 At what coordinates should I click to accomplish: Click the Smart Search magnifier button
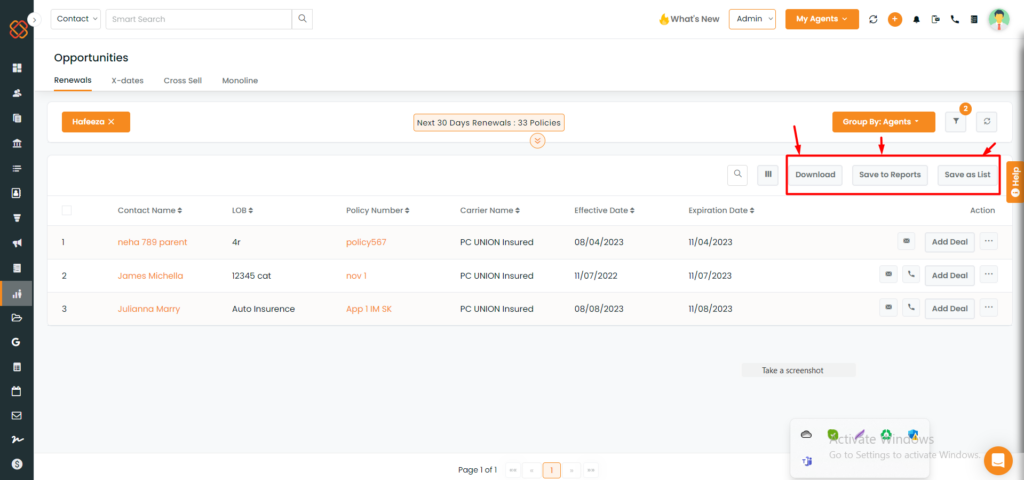pyautogui.click(x=302, y=19)
